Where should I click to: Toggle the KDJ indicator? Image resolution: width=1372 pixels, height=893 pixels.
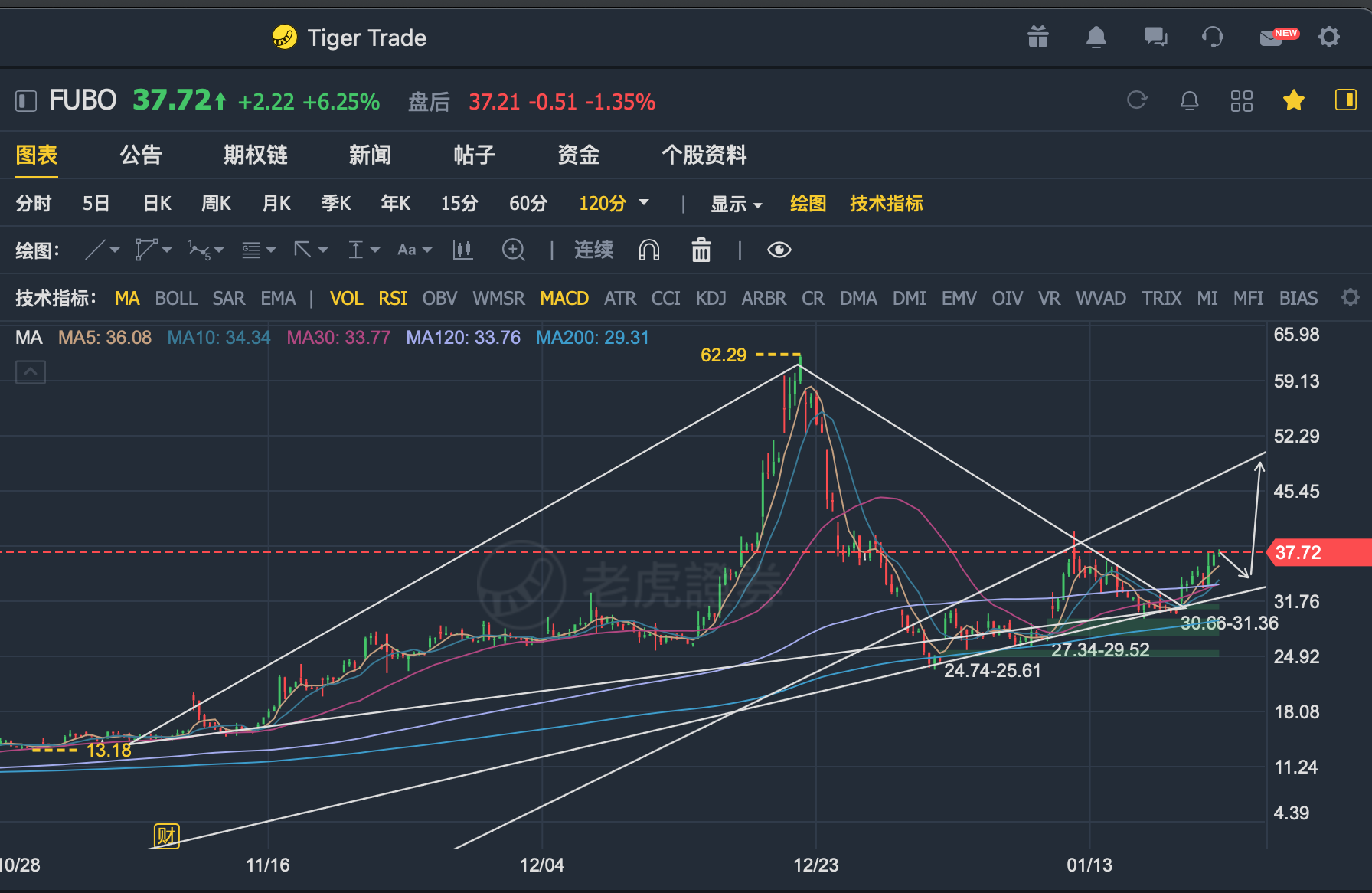711,298
